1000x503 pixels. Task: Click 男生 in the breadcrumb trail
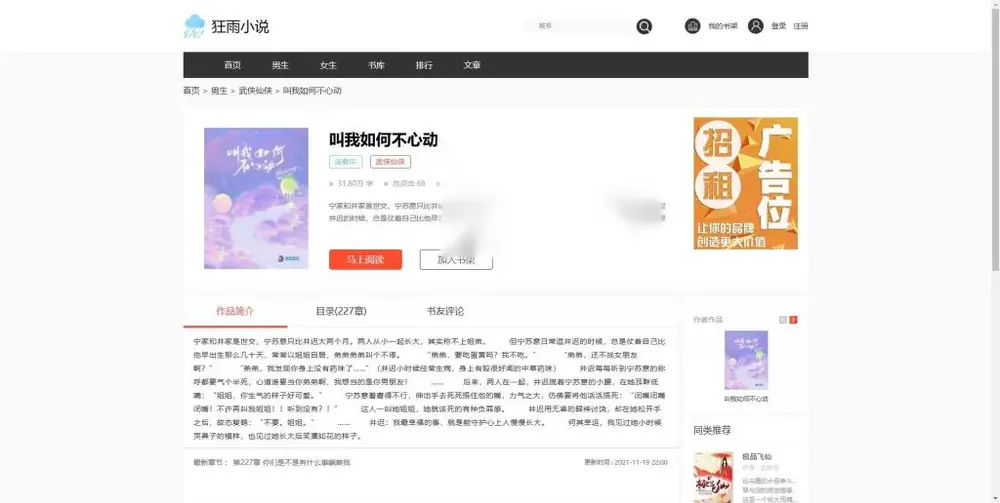click(219, 91)
